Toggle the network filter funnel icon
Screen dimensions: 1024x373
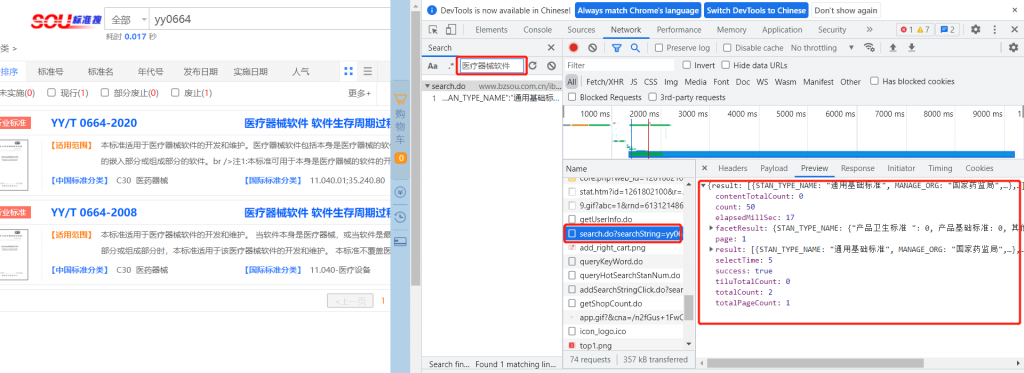point(616,48)
